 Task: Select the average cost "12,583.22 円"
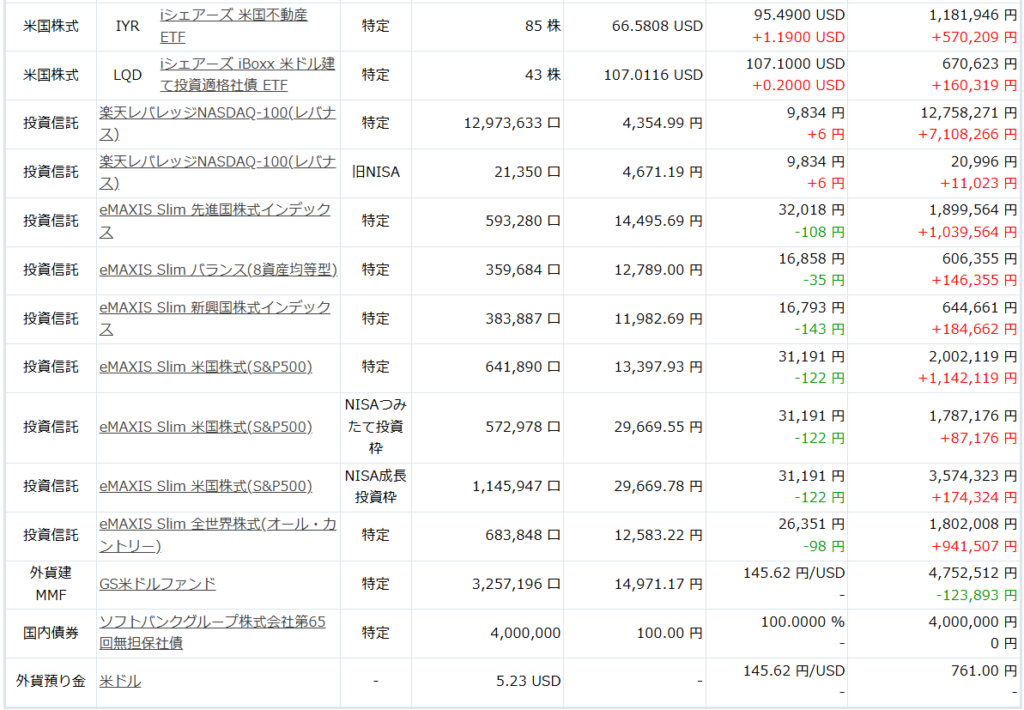pos(658,535)
